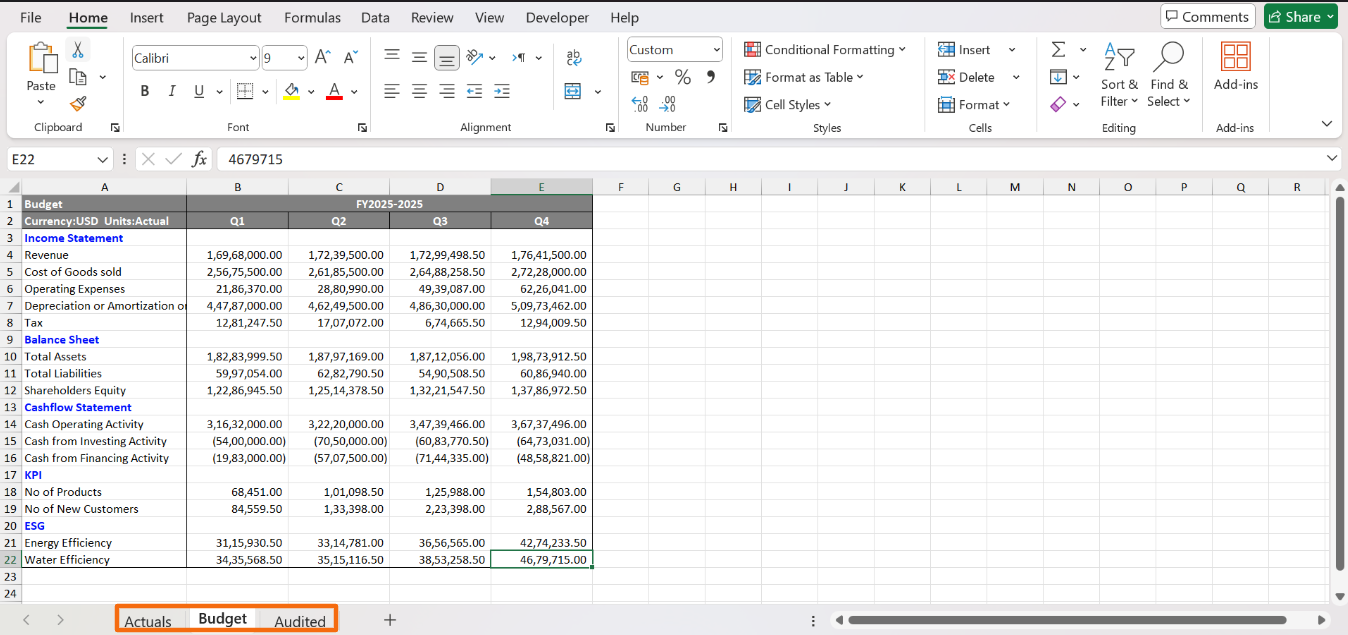
Task: Open the font name dropdown Calibri
Action: click(195, 58)
